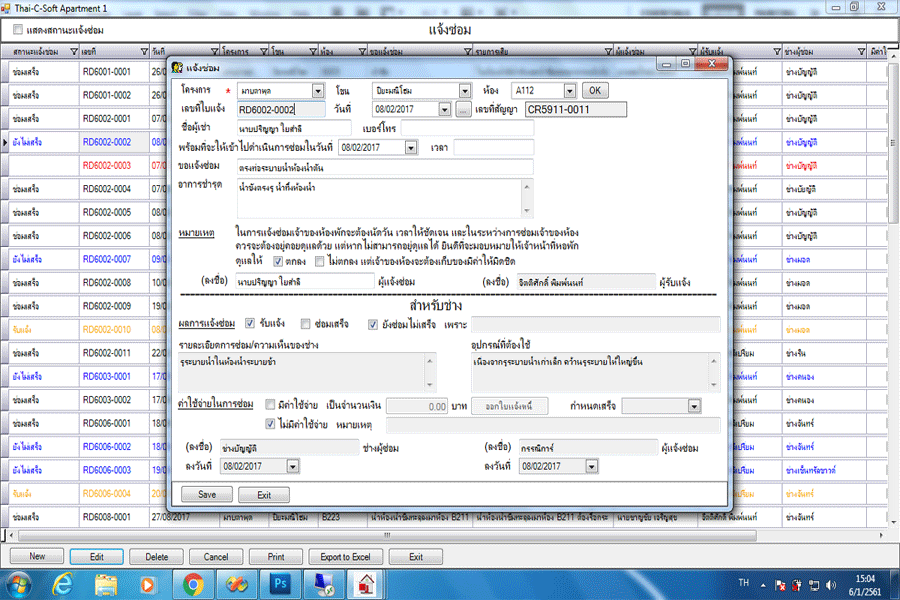Launch Google Chrome from the taskbar
The image size is (900, 600).
[x=193, y=582]
